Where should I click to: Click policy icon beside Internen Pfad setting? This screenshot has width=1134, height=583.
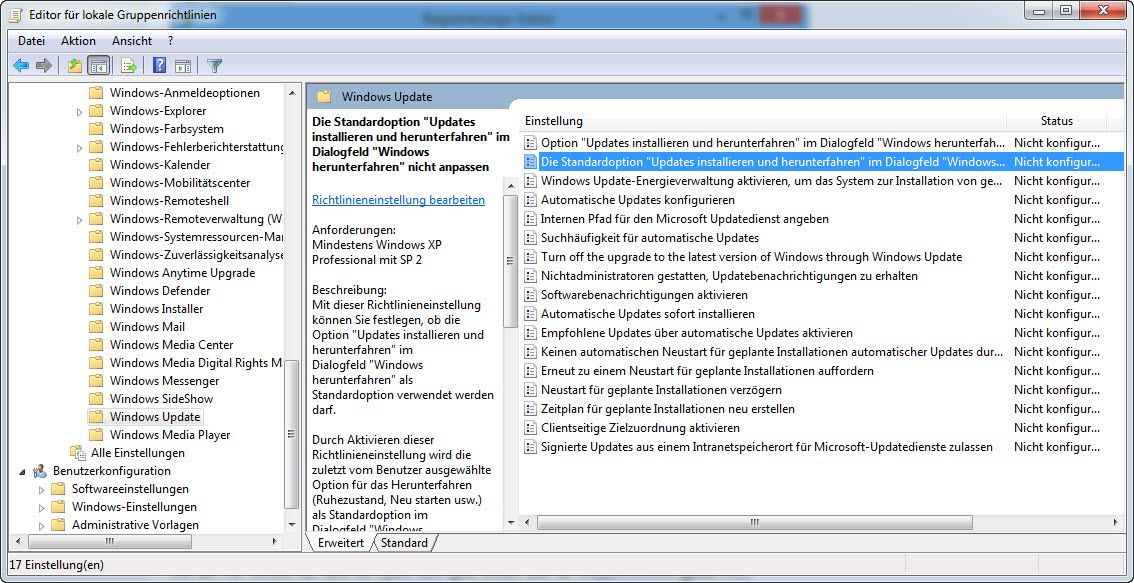click(x=531, y=218)
